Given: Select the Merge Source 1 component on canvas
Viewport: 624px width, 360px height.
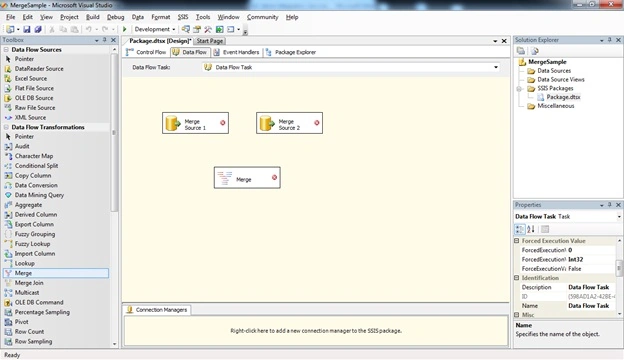Looking at the screenshot, I should (x=195, y=123).
